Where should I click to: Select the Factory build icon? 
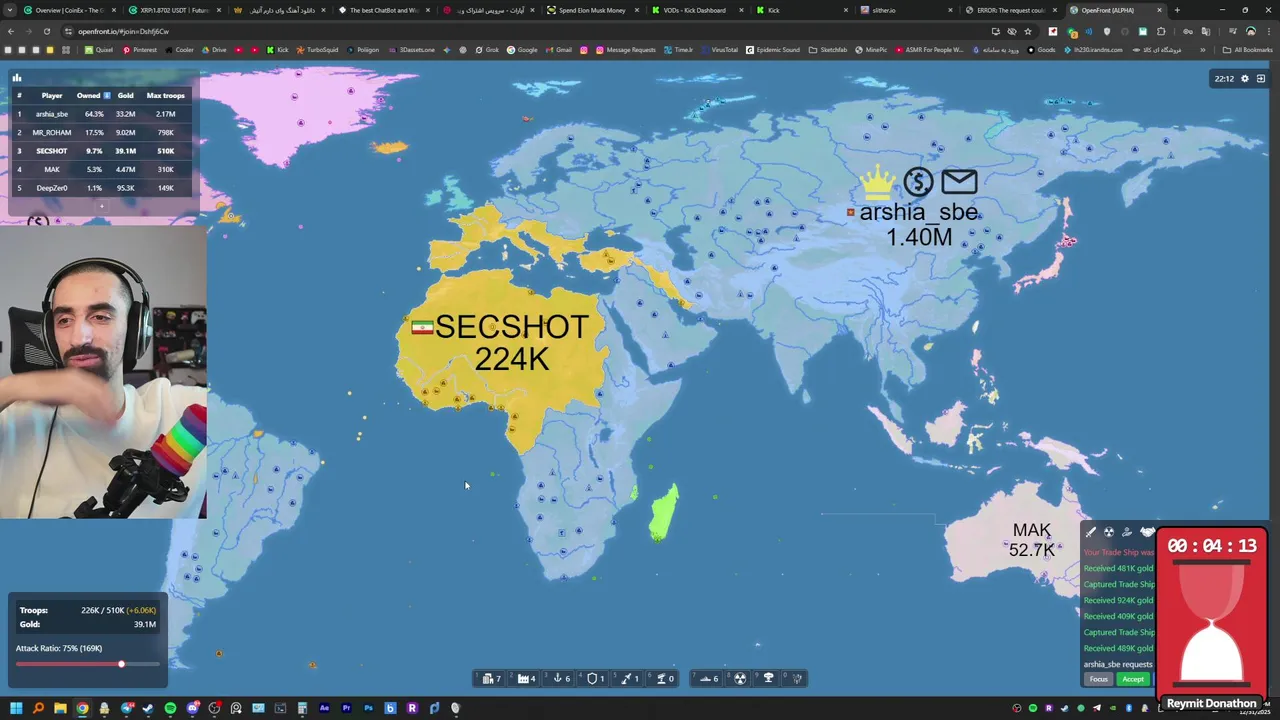click(x=523, y=678)
